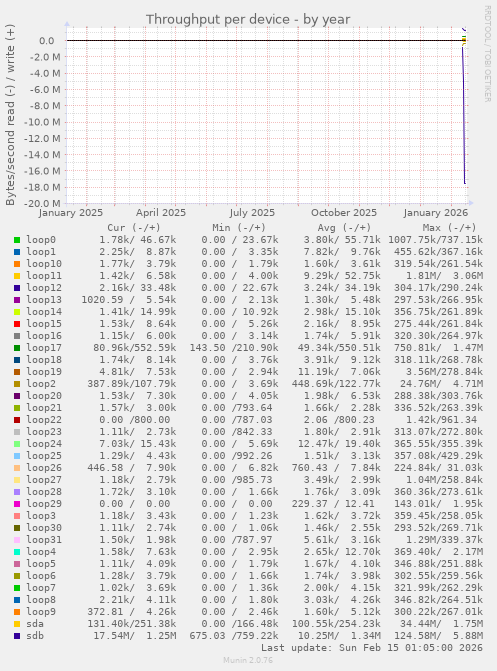
Task: Select the 'Bytes/second read (-) / write (+)' axis label
Action: point(10,114)
